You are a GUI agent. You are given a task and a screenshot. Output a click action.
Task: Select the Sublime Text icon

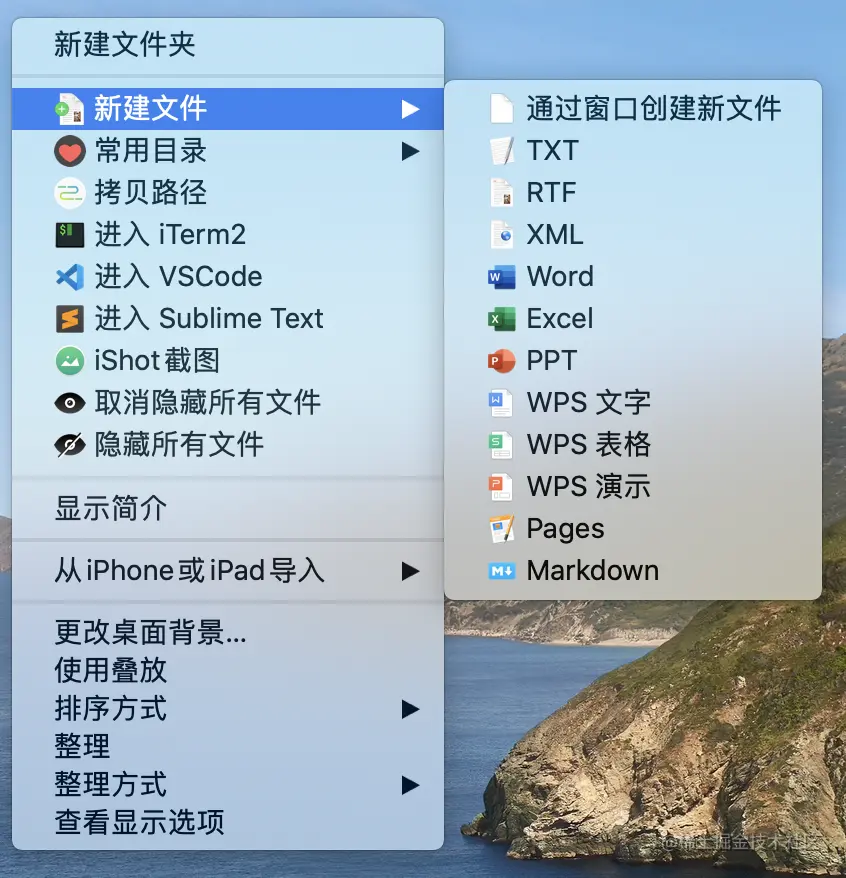pyautogui.click(x=69, y=319)
